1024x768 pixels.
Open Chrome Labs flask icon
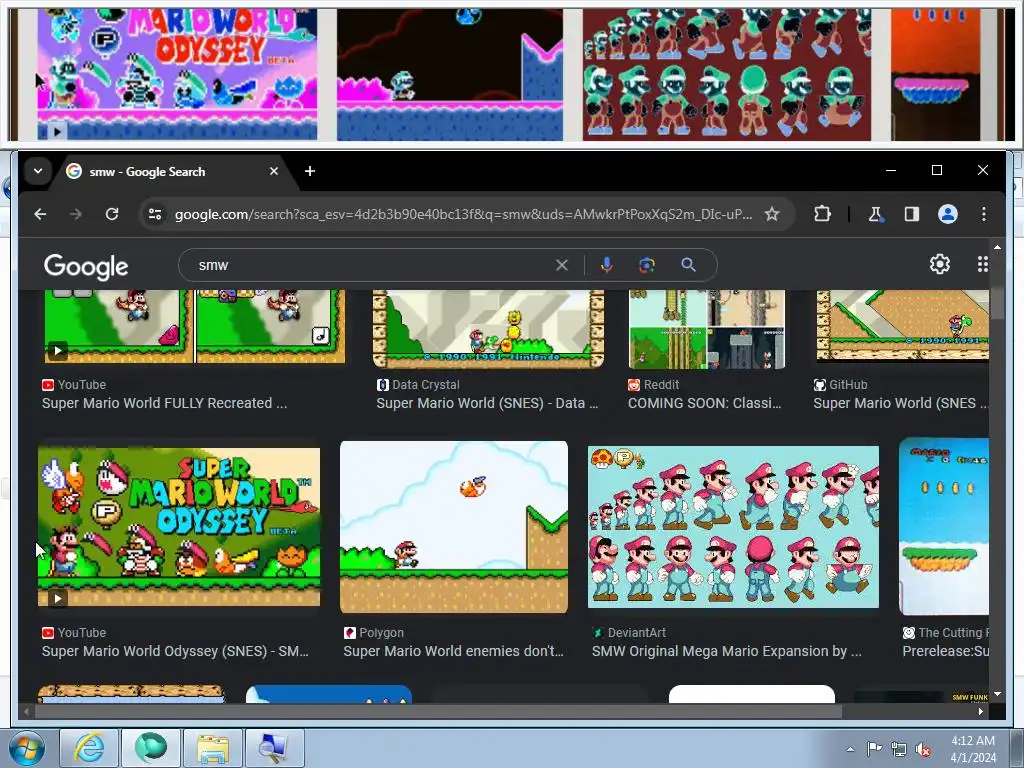click(876, 214)
